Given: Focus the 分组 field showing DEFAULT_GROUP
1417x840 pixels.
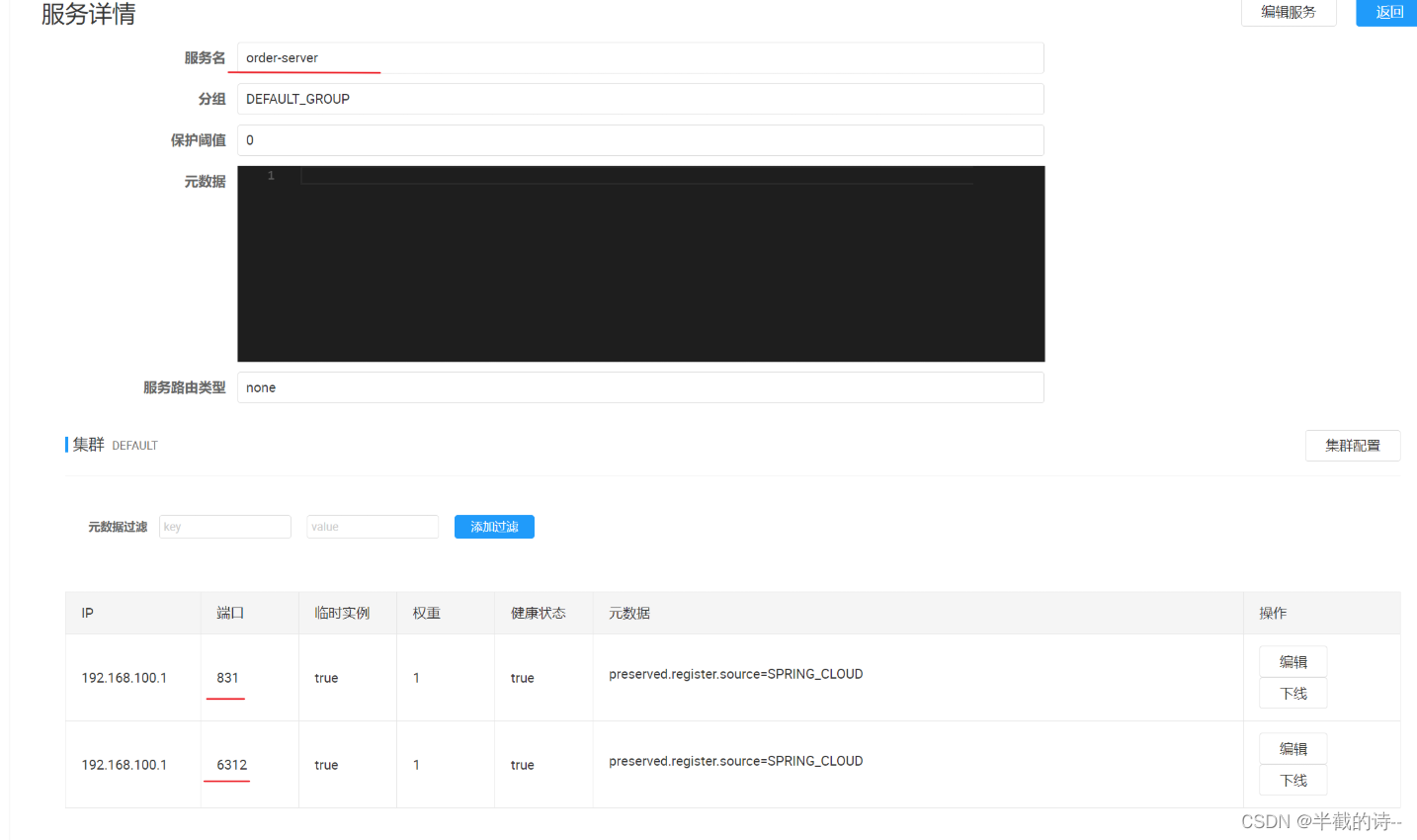Looking at the screenshot, I should [x=640, y=99].
